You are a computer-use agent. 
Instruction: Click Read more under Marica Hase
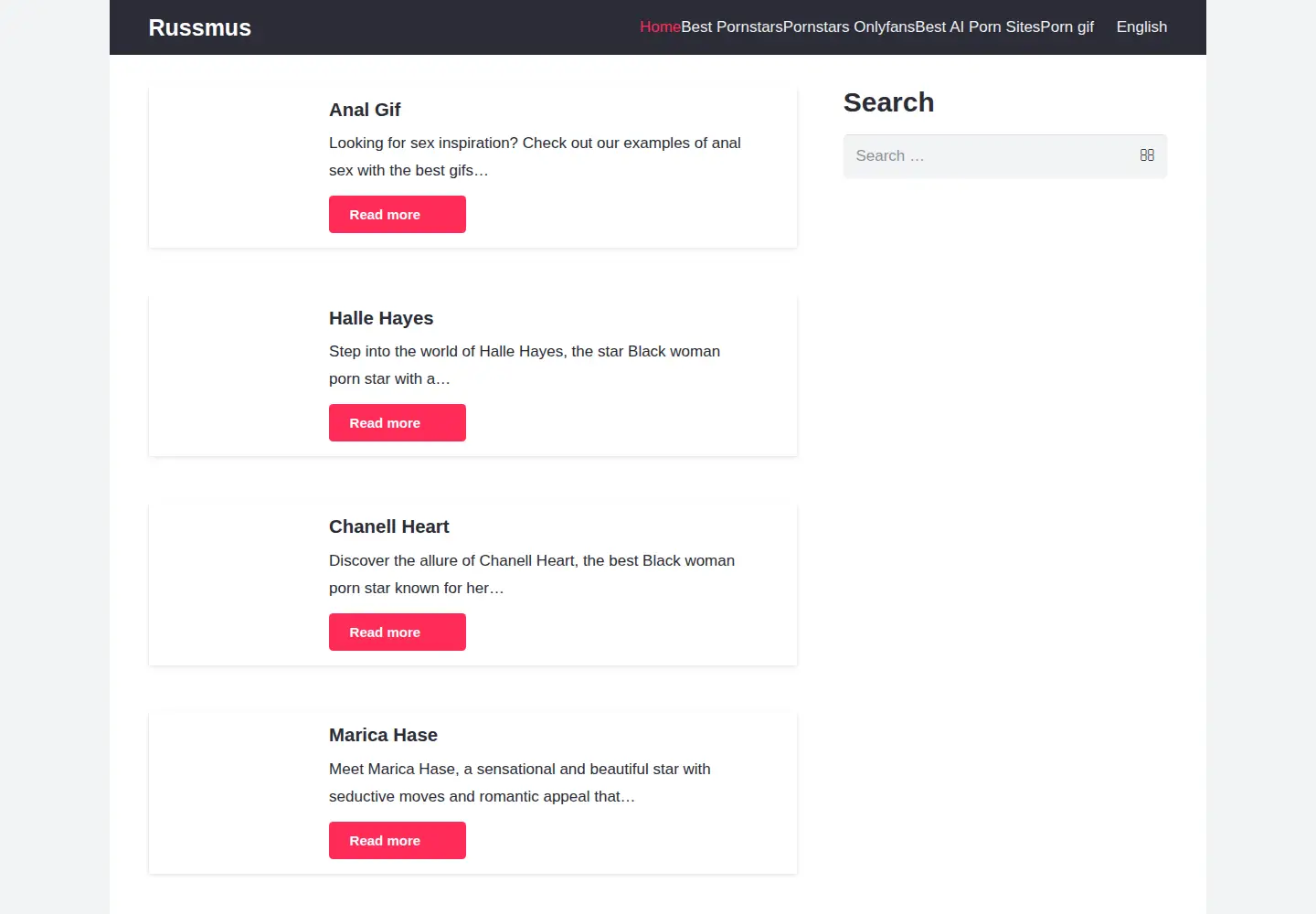click(x=398, y=841)
